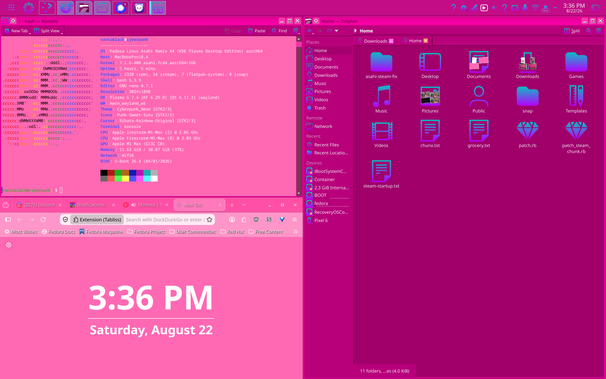
Task: Close the Home tab in Dolphin
Action: point(426,41)
